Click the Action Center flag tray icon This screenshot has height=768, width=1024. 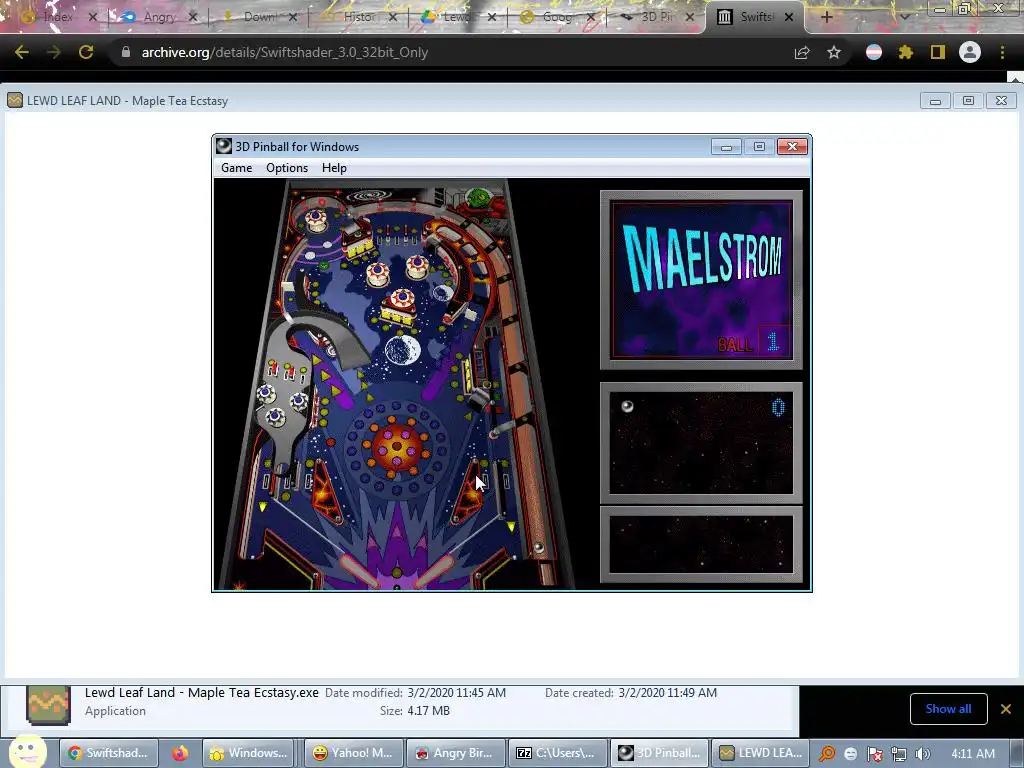(x=875, y=754)
